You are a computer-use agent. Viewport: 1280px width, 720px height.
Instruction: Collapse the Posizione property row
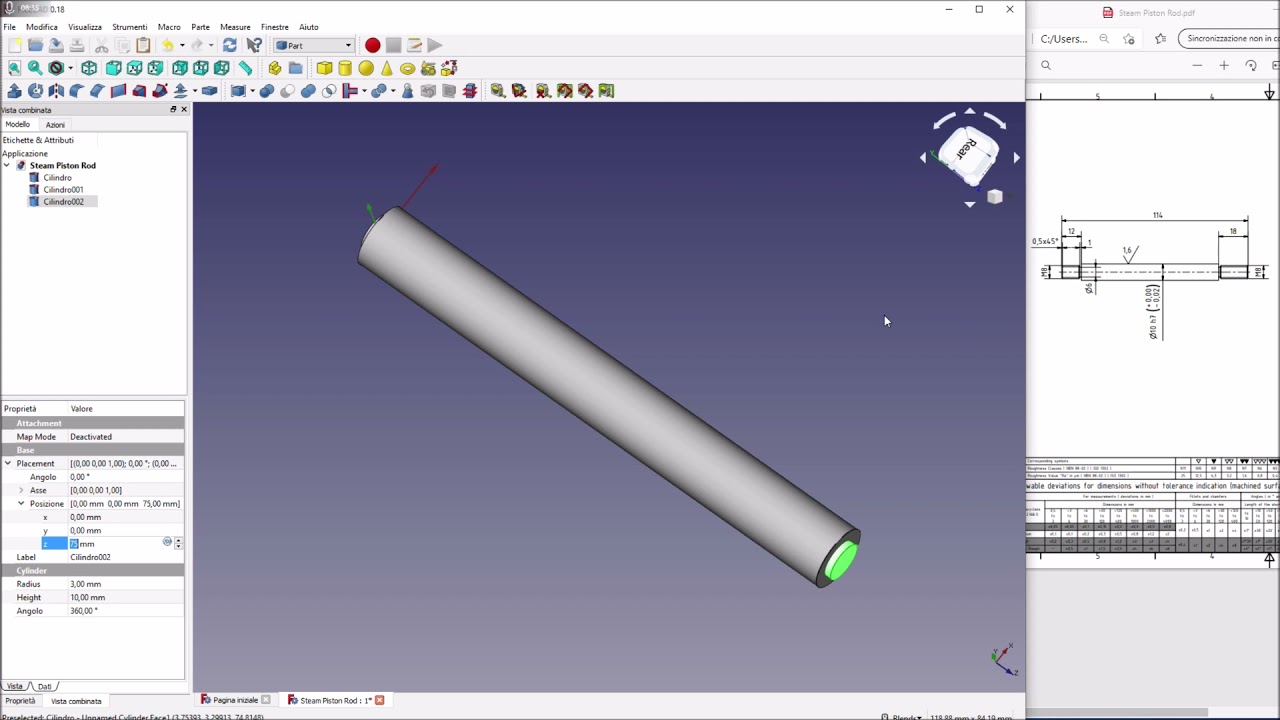tap(21, 504)
